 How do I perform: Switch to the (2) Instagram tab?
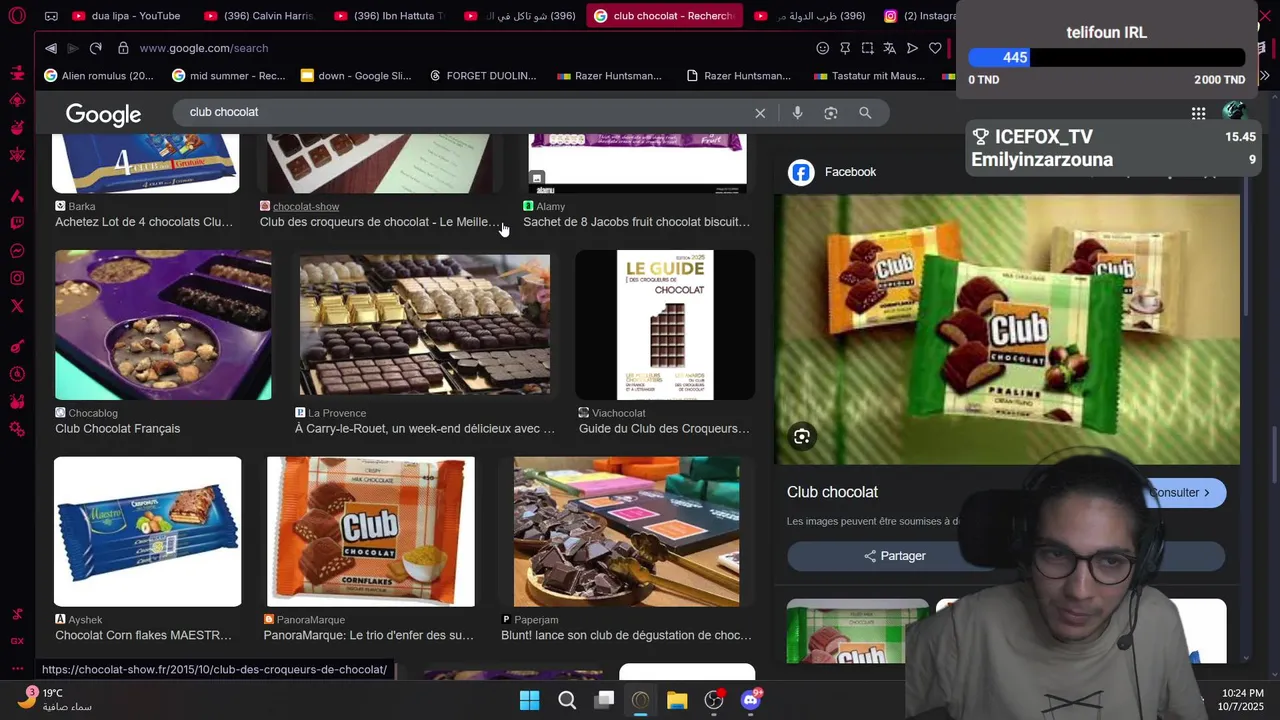(918, 16)
